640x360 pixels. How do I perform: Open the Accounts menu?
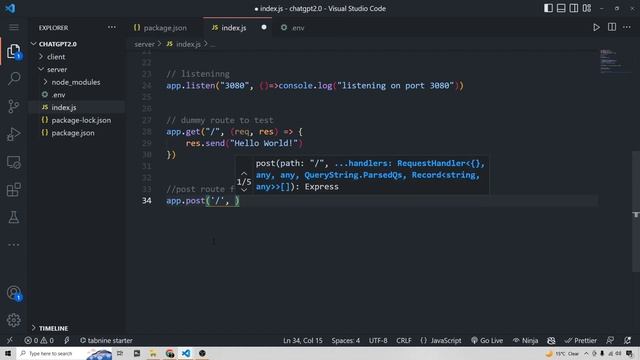[13, 293]
